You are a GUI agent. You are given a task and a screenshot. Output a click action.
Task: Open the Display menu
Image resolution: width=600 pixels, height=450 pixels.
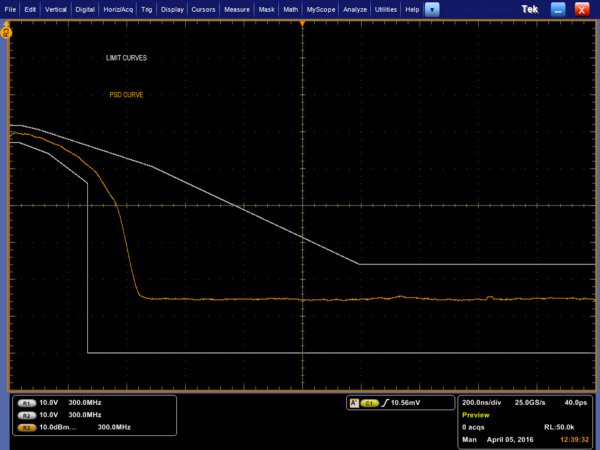point(172,10)
